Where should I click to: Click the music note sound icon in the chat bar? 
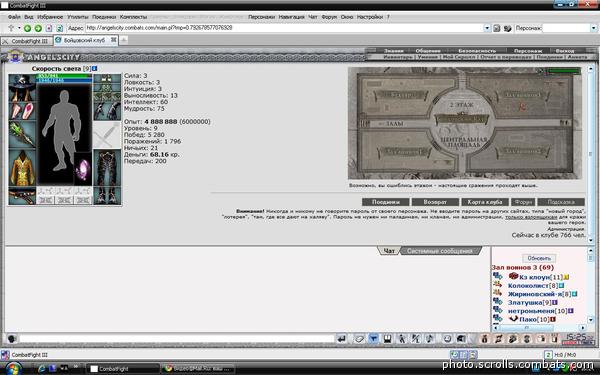[430, 339]
